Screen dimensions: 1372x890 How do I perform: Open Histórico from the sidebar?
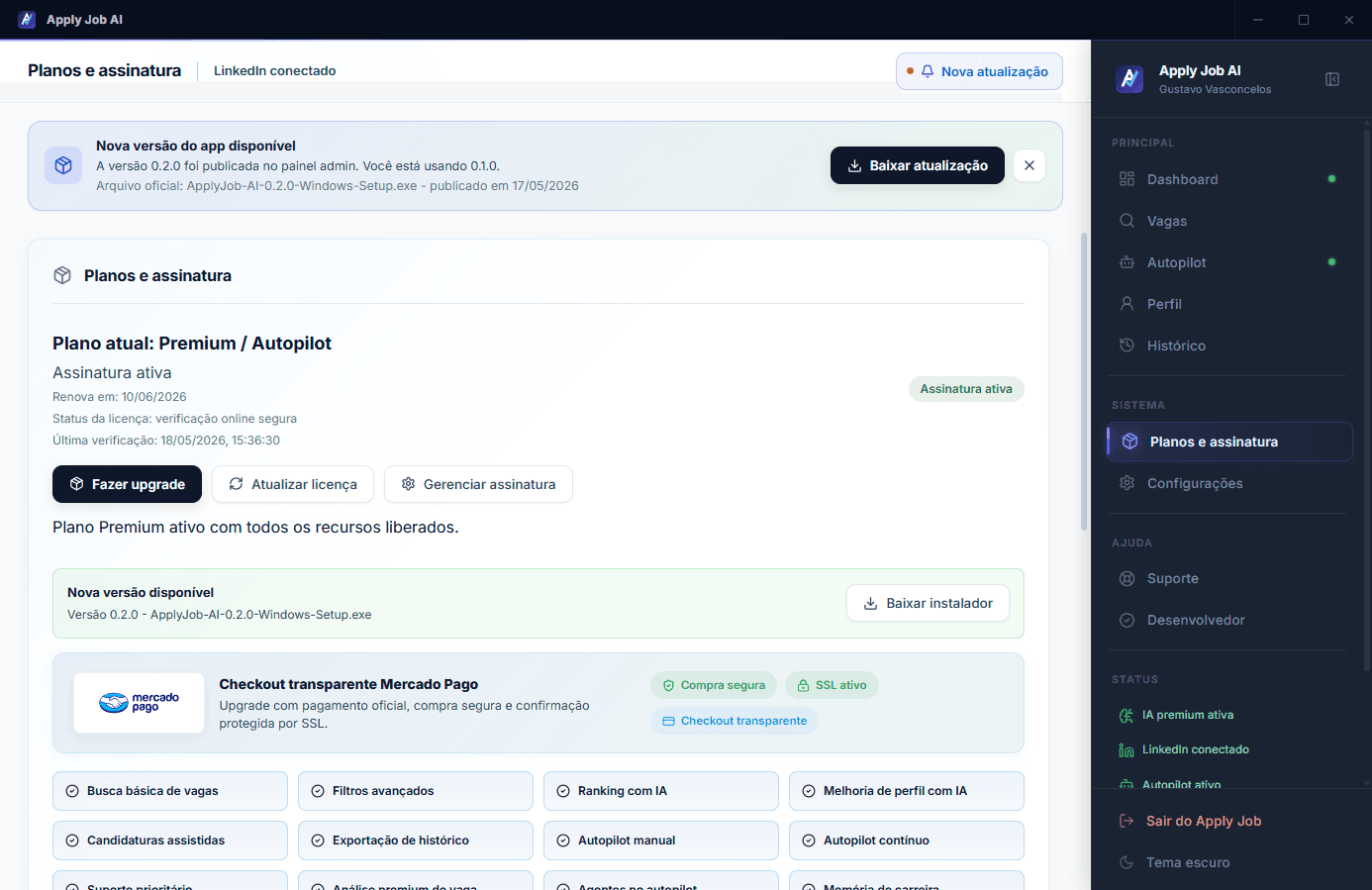(1229, 346)
